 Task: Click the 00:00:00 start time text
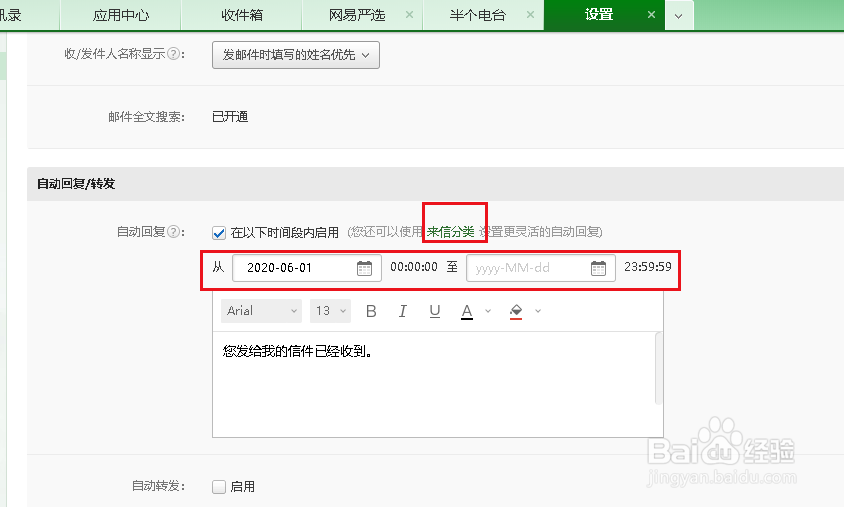pos(414,267)
